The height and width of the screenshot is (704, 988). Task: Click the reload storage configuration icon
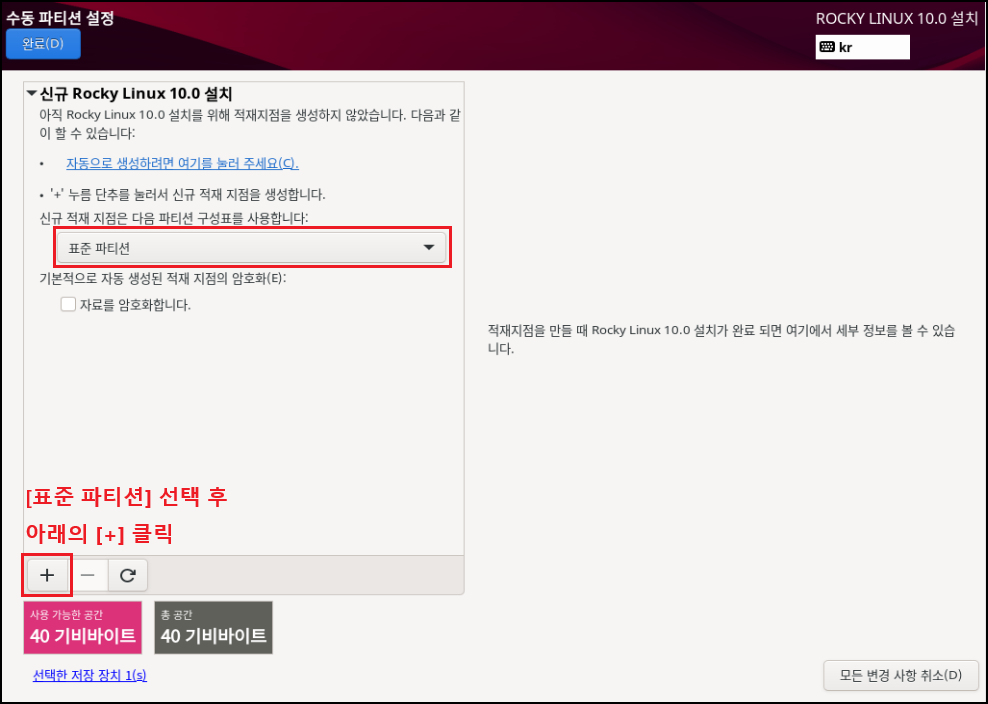click(128, 575)
